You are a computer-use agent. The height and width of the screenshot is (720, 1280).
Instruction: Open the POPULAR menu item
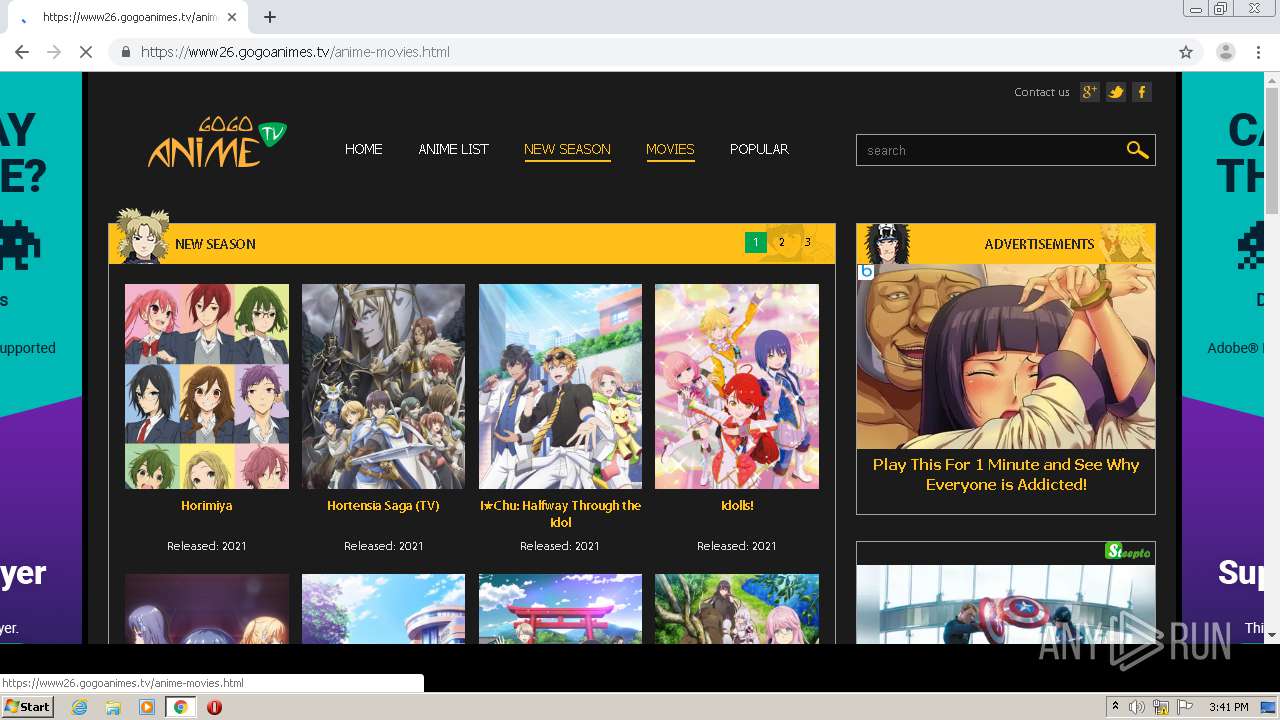pos(759,149)
